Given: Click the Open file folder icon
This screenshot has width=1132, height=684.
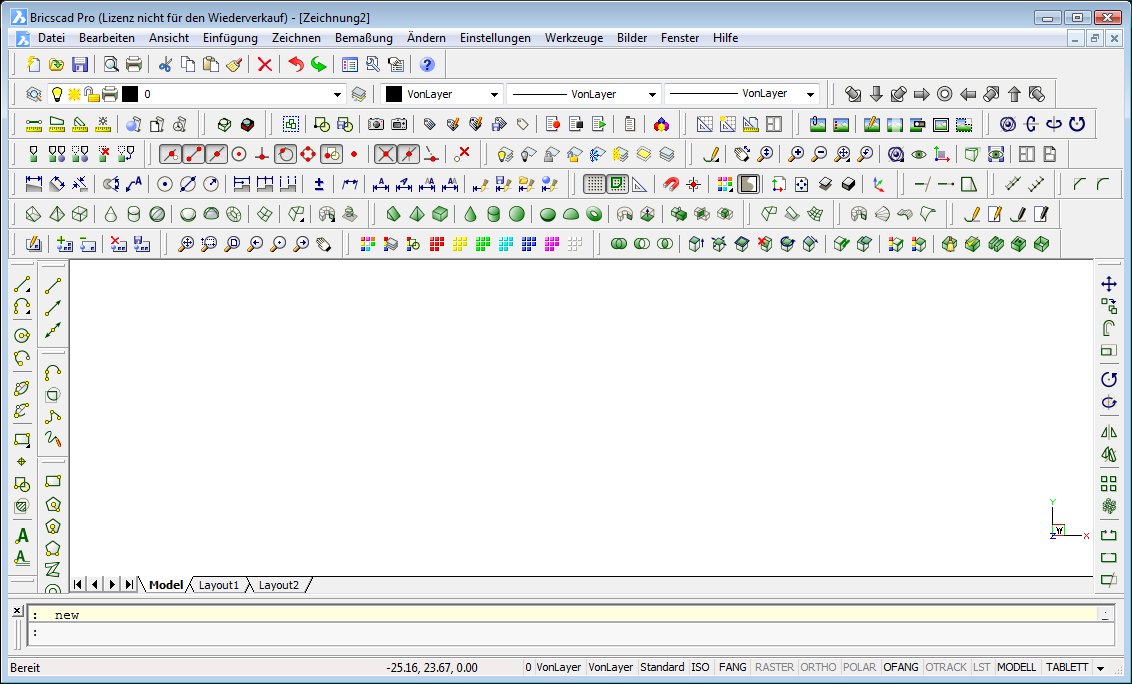Looking at the screenshot, I should 56,64.
